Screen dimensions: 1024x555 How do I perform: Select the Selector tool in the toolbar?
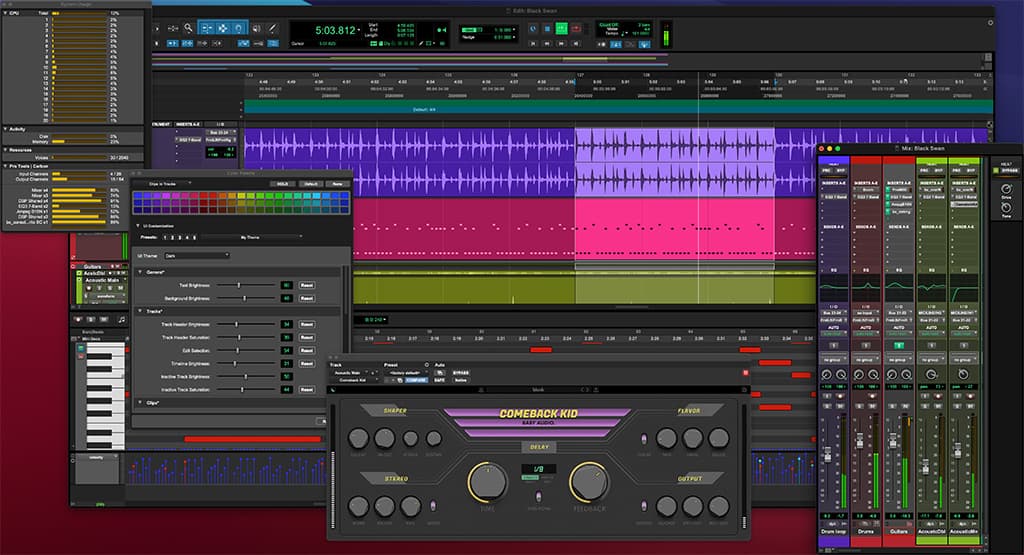[223, 28]
